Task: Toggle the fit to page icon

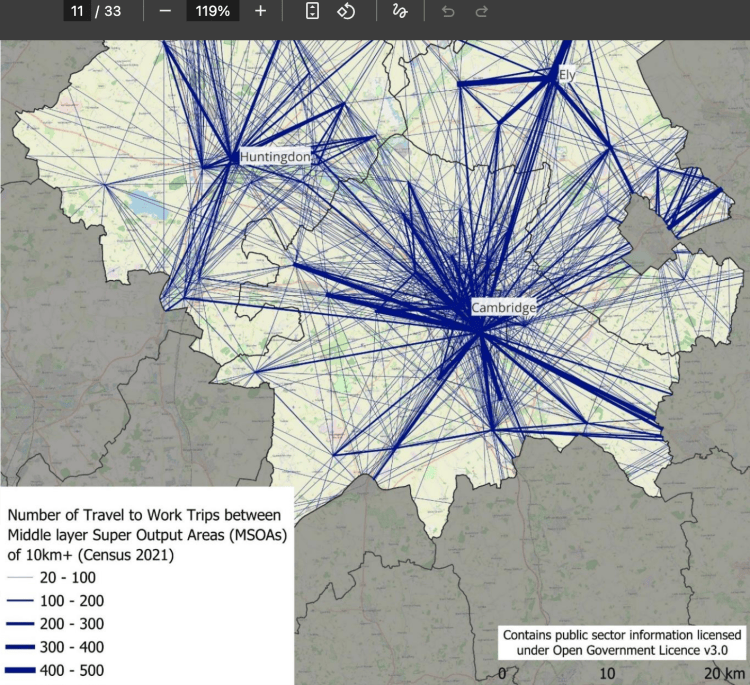Action: (x=312, y=11)
